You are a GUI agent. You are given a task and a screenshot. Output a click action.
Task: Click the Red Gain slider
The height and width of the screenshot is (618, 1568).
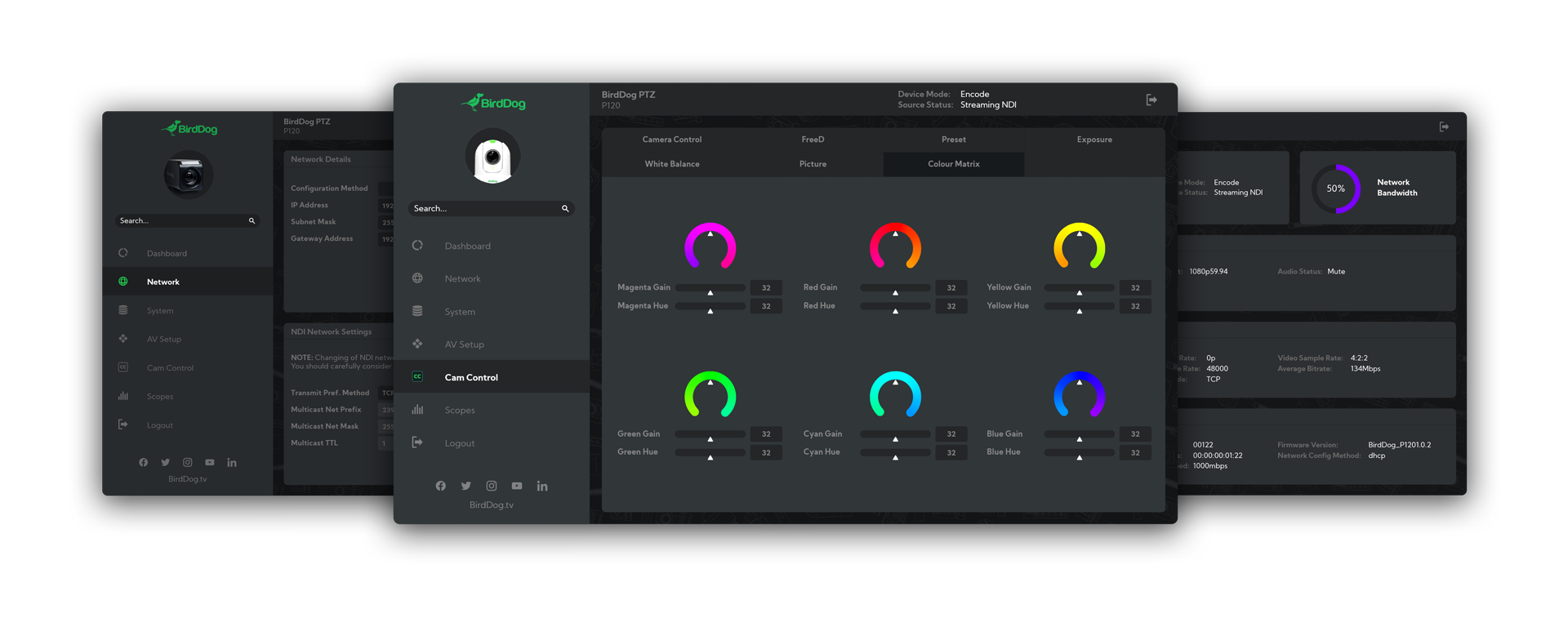(x=896, y=288)
